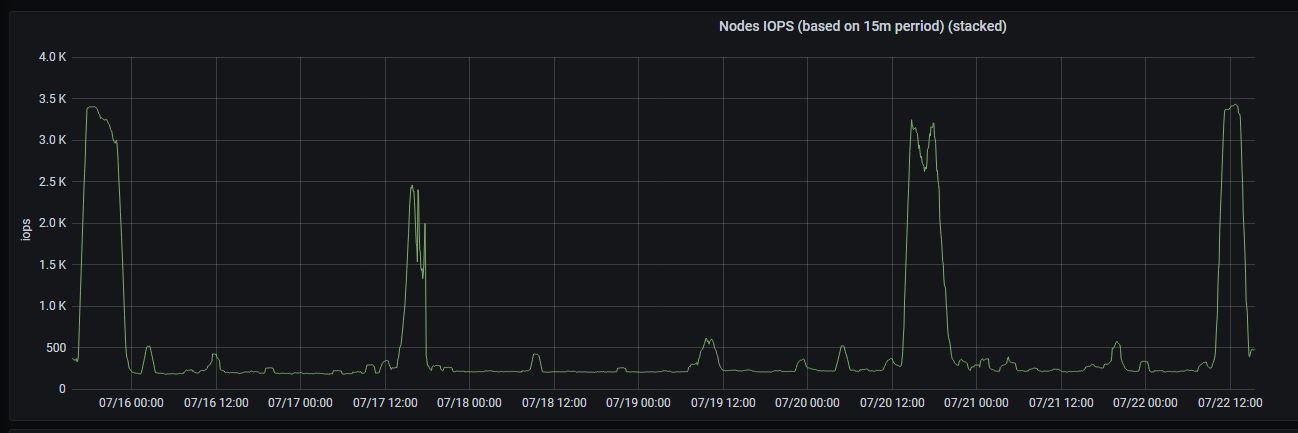
Task: Click the 500 y-axis label
Action: click(x=56, y=348)
